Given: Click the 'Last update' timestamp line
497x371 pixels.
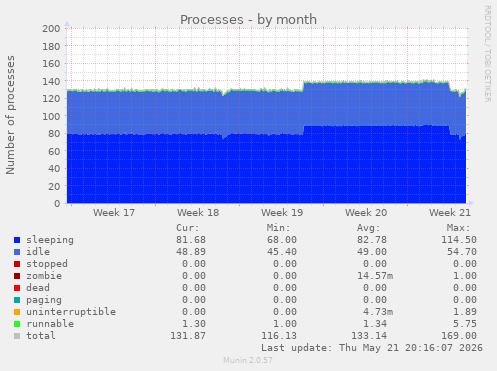Looking at the screenshot, I should 372,348.
